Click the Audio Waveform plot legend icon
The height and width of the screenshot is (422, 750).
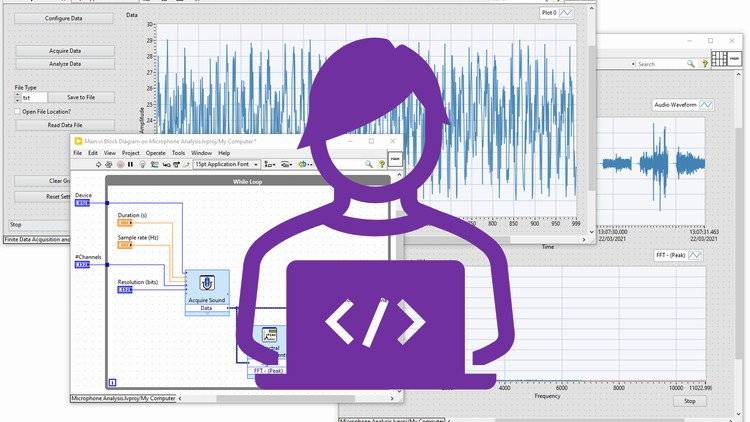pyautogui.click(x=706, y=105)
